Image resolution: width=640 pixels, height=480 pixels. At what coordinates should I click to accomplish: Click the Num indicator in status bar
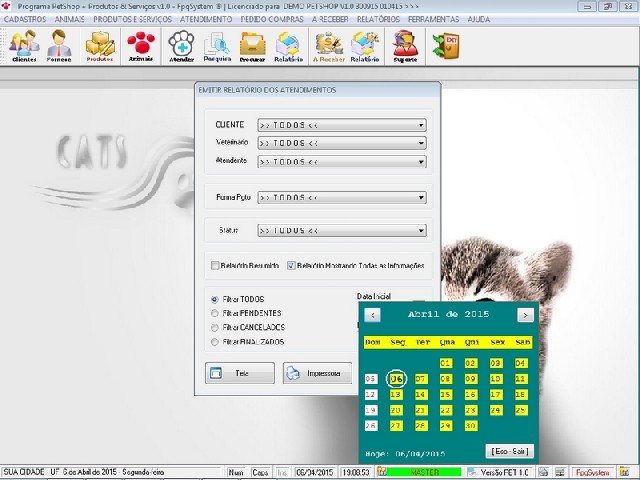coord(236,472)
